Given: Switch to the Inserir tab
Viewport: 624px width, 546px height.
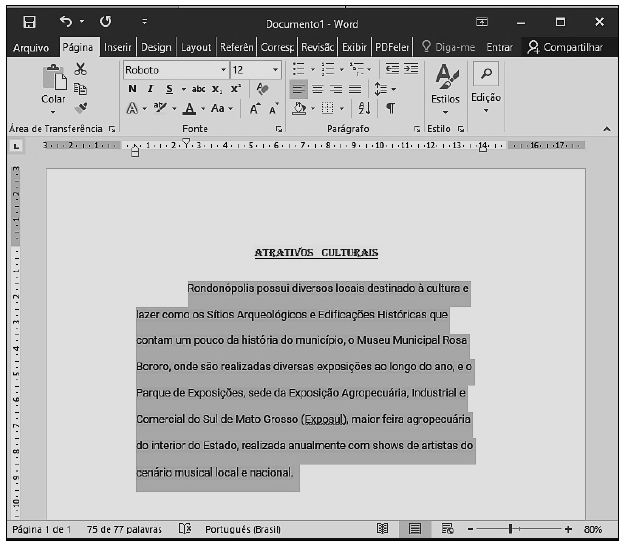Looking at the screenshot, I should (x=118, y=47).
